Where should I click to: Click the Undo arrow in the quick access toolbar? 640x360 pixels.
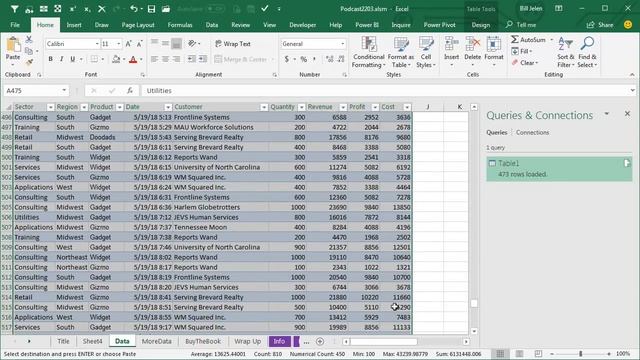tap(133, 9)
